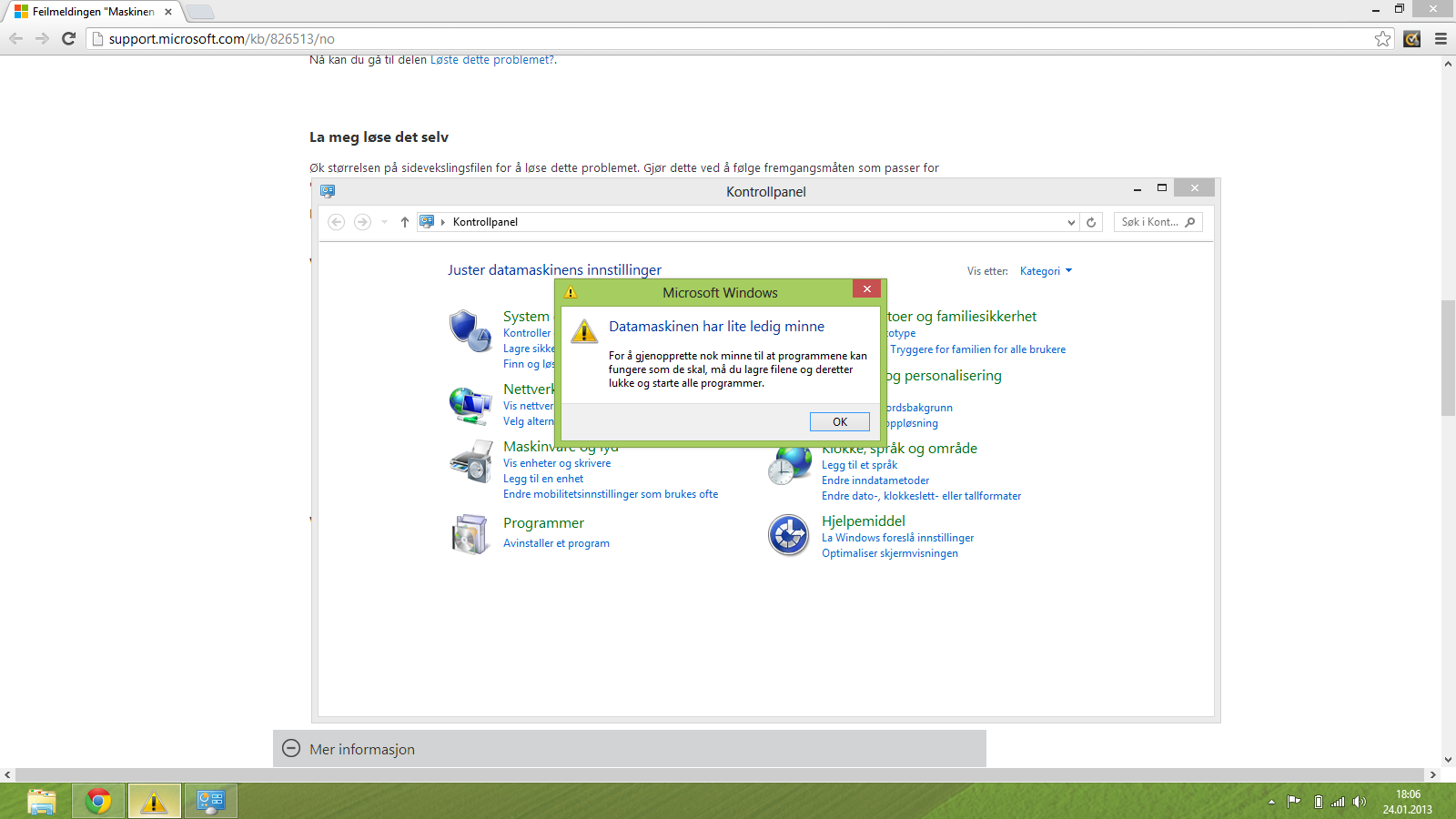Click the Kontrollpanel forward arrow
Viewport: 1456px width, 819px height.
362,222
